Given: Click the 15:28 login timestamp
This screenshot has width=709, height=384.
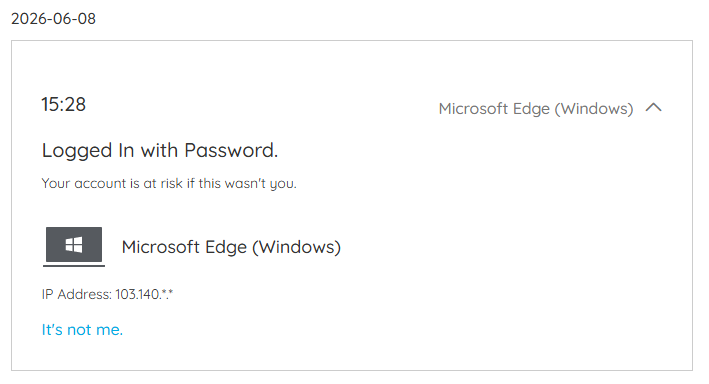Looking at the screenshot, I should (x=63, y=104).
